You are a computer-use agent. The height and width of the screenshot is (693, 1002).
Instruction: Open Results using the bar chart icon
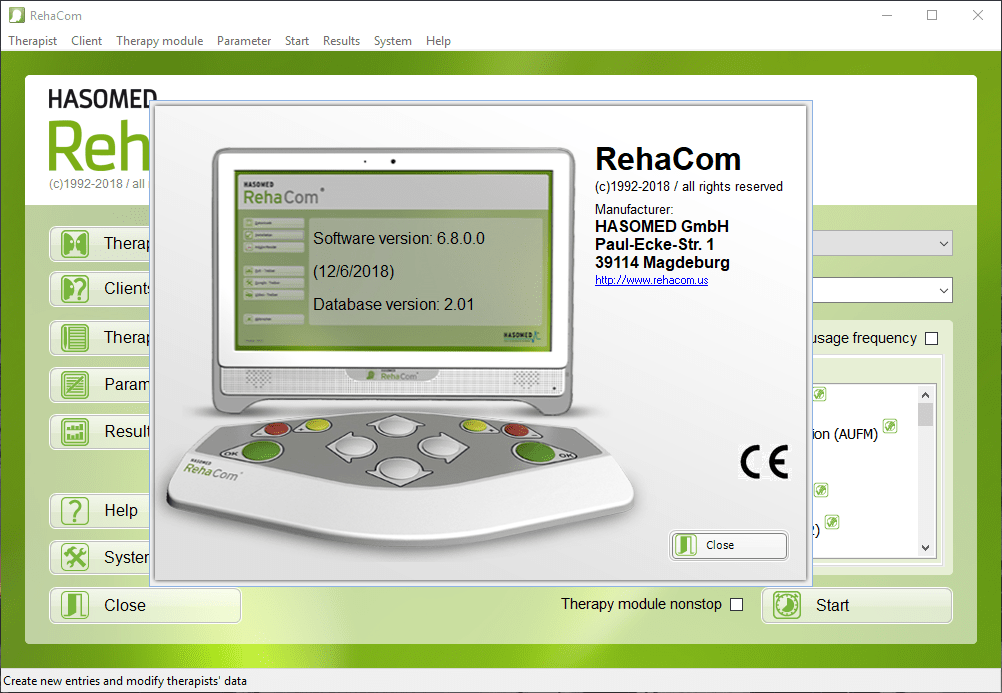(x=75, y=432)
